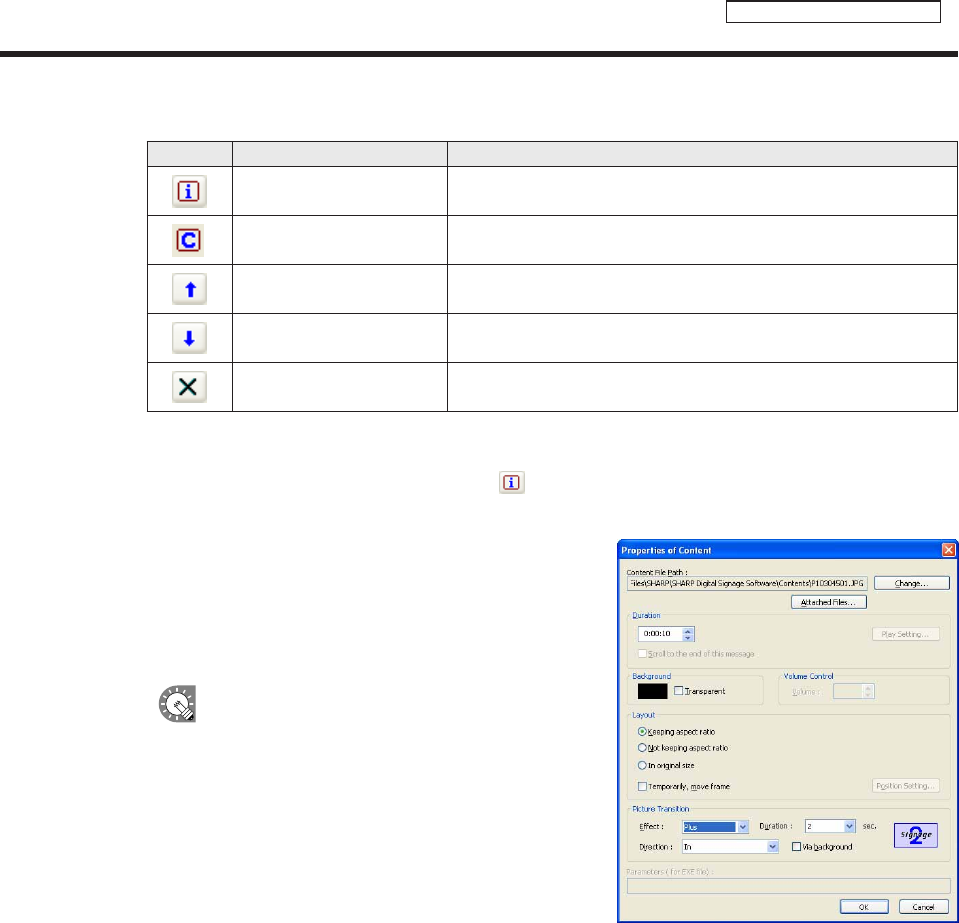
Task: Click the Duration time field 0:00:10
Action: pos(659,633)
